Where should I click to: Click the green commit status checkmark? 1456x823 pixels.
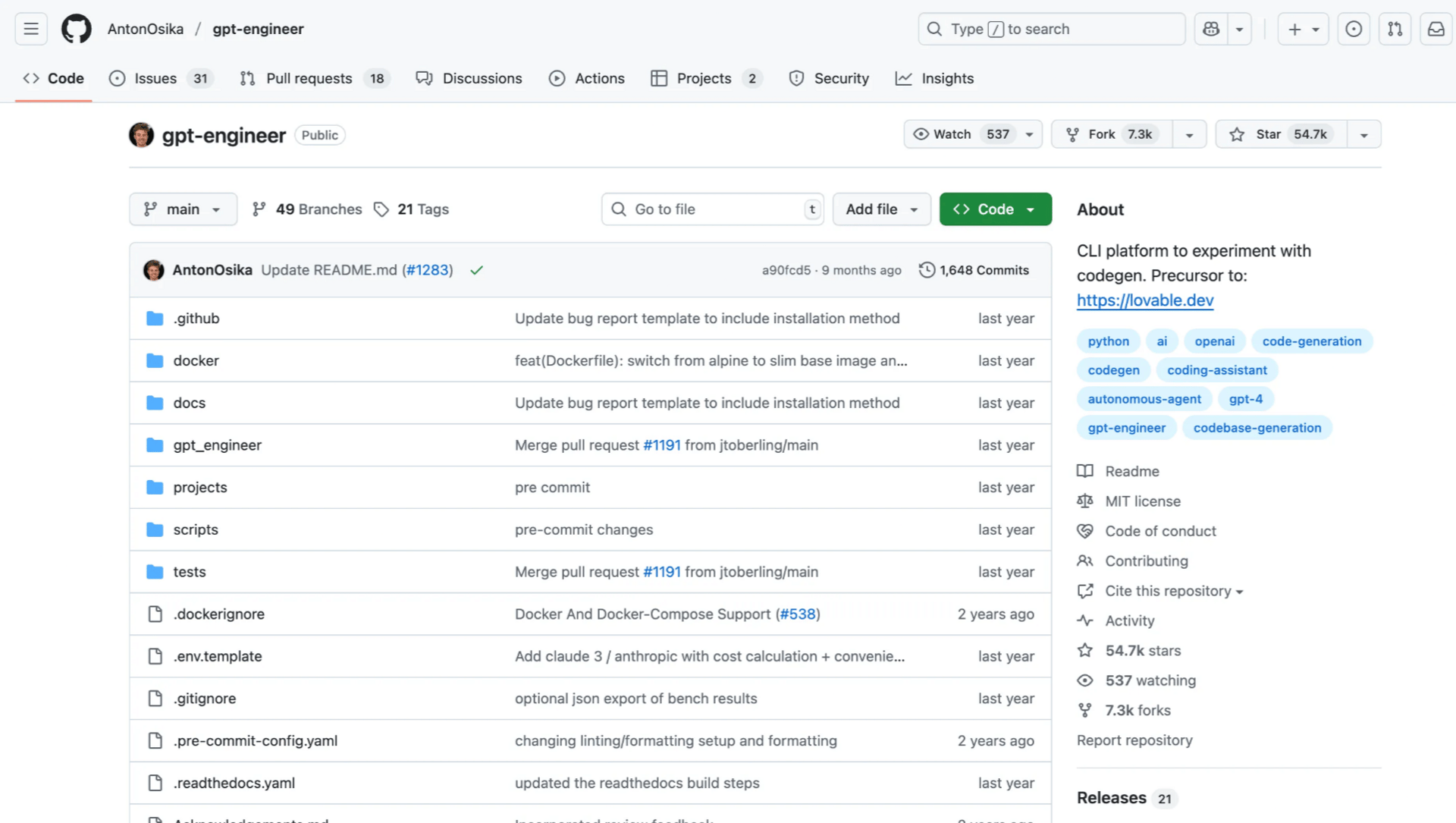476,270
